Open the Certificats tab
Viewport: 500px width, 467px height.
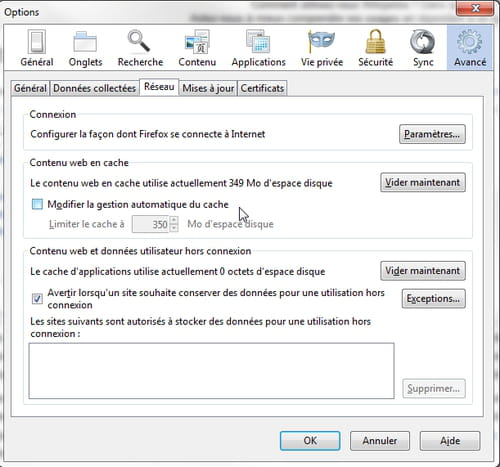pos(262,88)
